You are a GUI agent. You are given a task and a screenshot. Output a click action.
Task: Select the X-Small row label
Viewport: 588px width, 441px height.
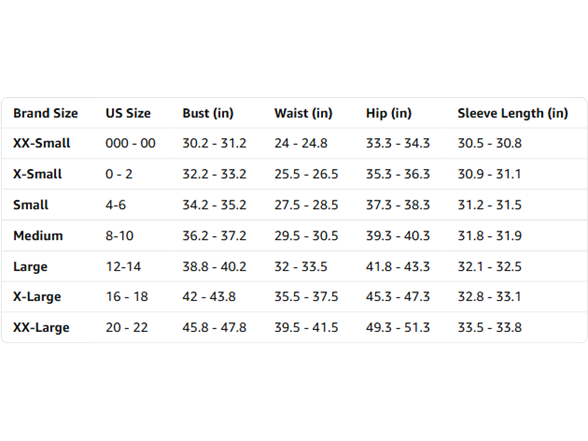pos(38,174)
